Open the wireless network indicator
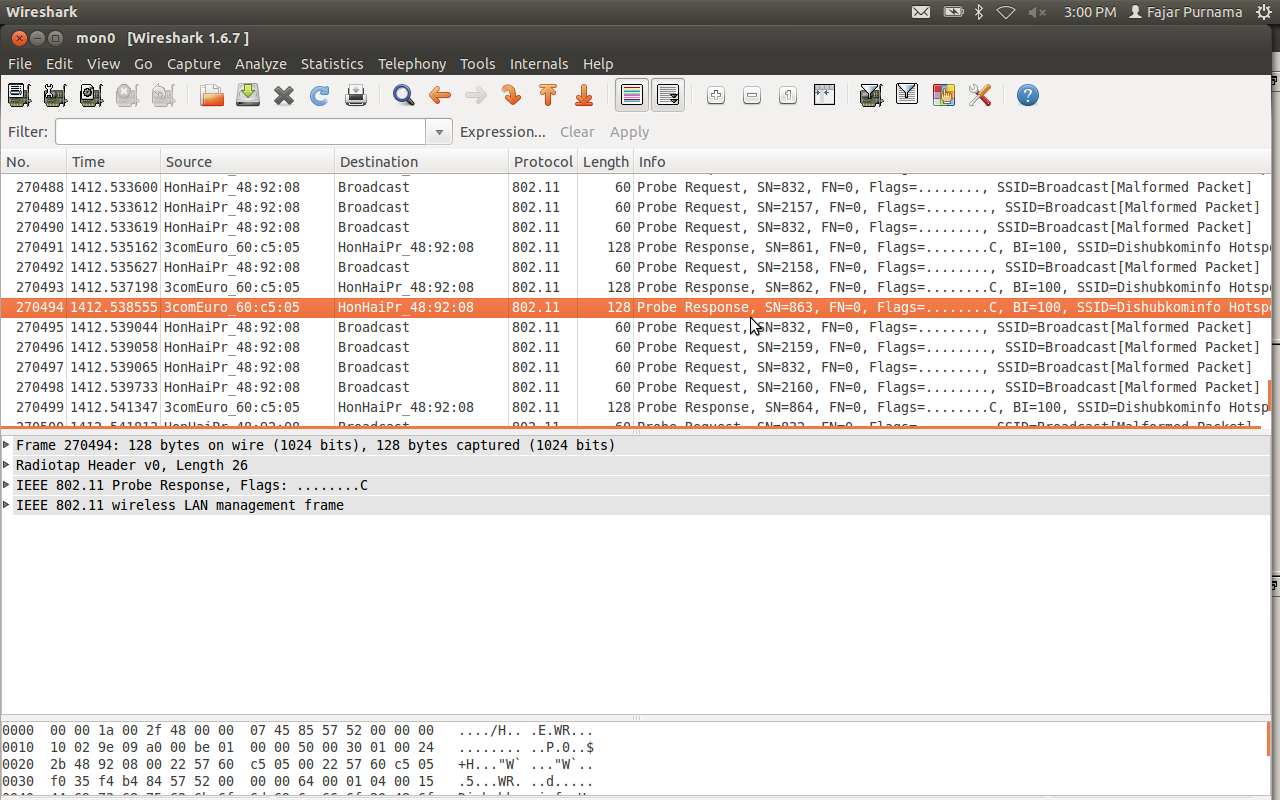Screen dimensions: 1280x800 pyautogui.click(x=1006, y=12)
